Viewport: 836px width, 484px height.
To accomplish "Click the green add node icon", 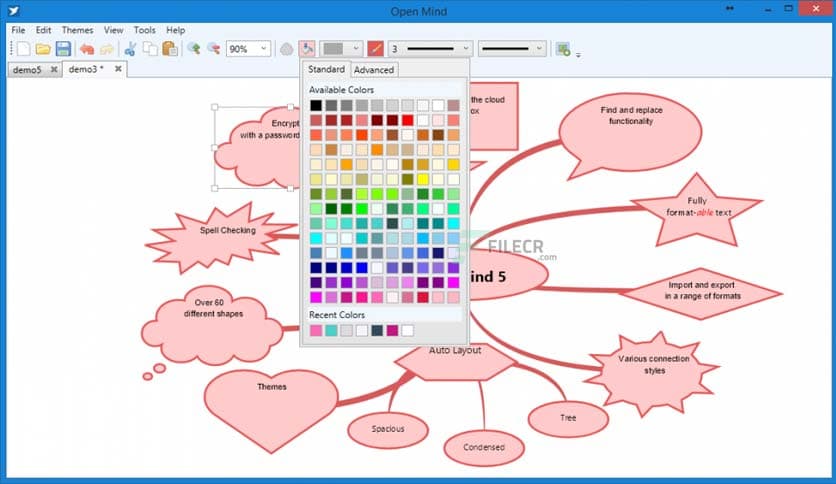I will tap(563, 50).
